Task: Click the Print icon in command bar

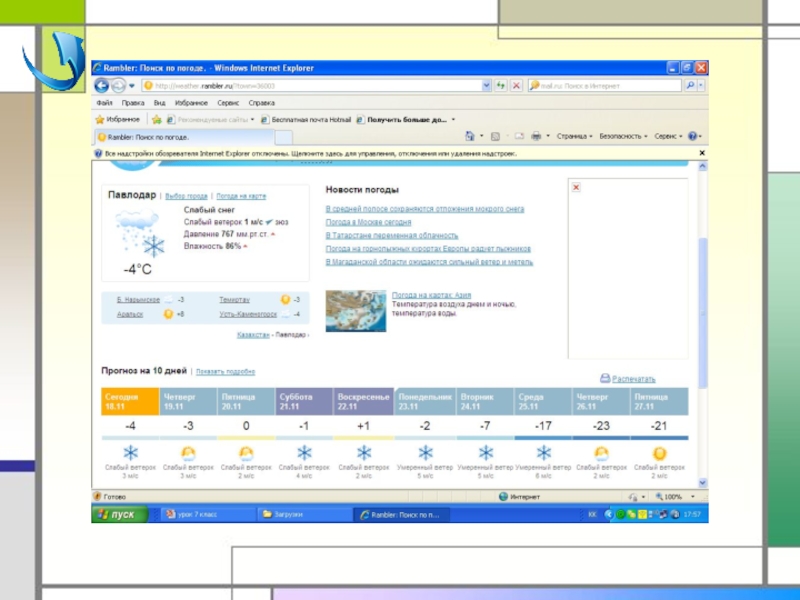Action: (x=536, y=136)
